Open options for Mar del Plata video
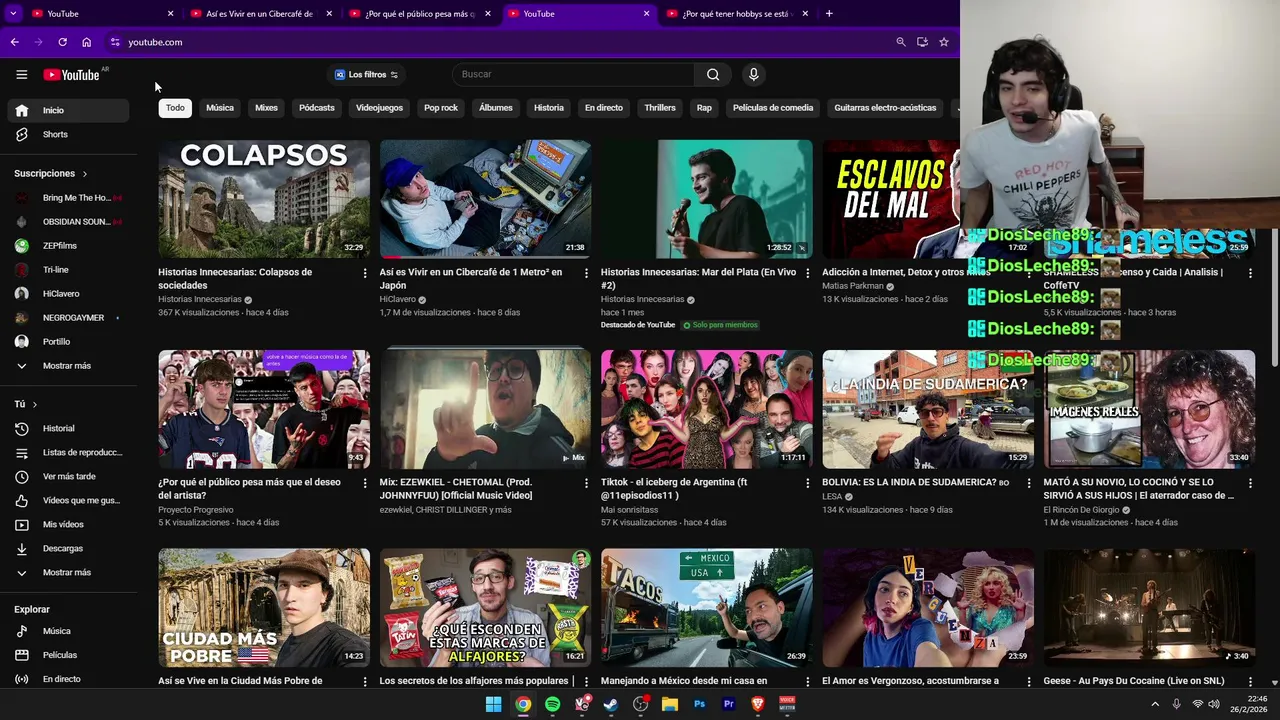Image resolution: width=1280 pixels, height=720 pixels. click(x=807, y=273)
